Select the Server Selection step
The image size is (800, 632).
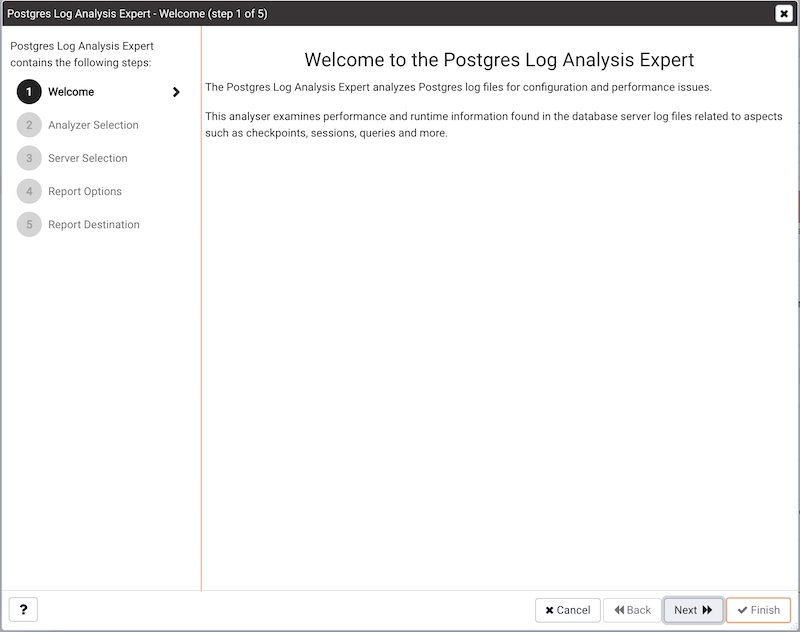point(88,158)
